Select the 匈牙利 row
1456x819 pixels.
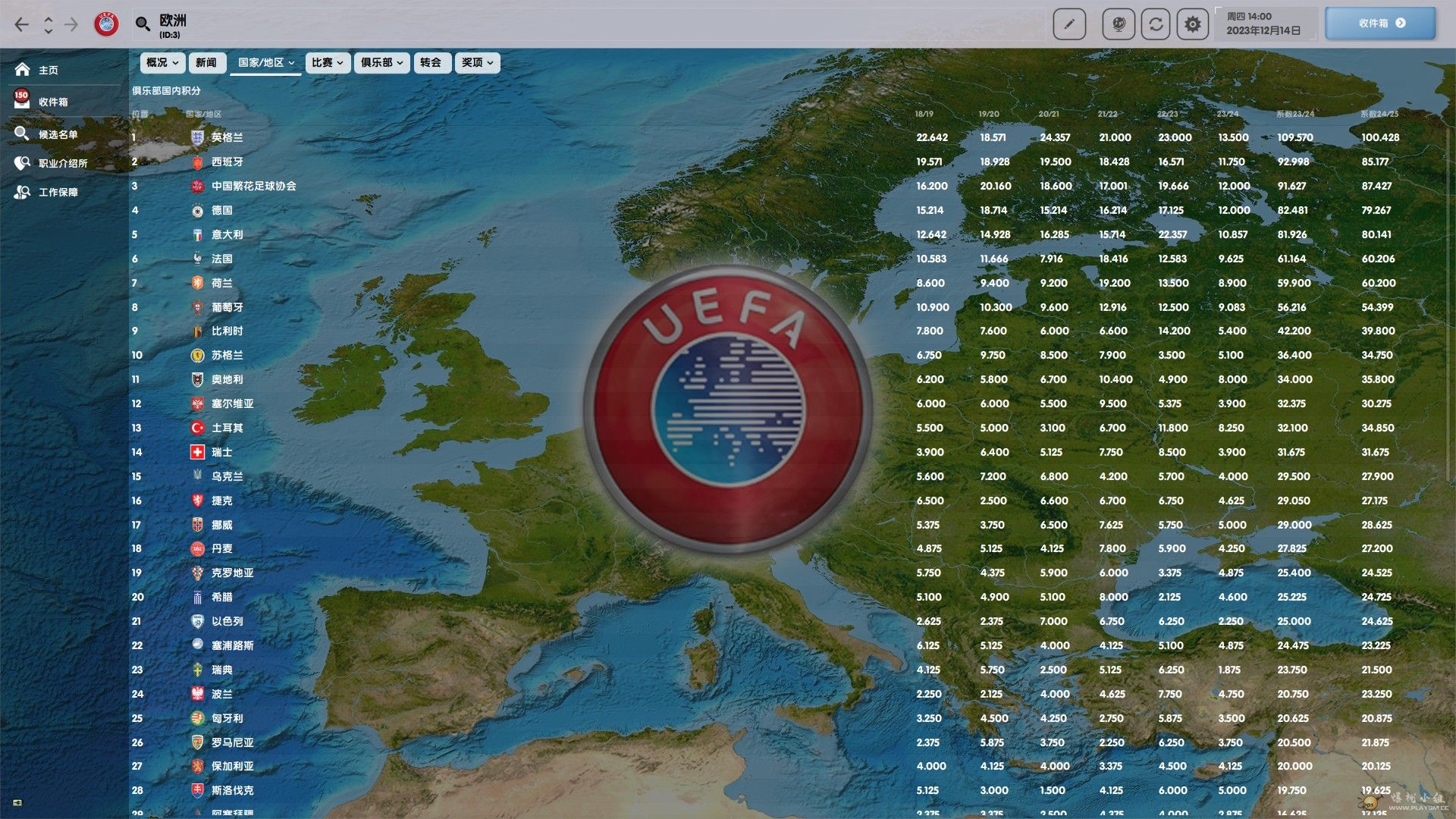click(x=785, y=718)
